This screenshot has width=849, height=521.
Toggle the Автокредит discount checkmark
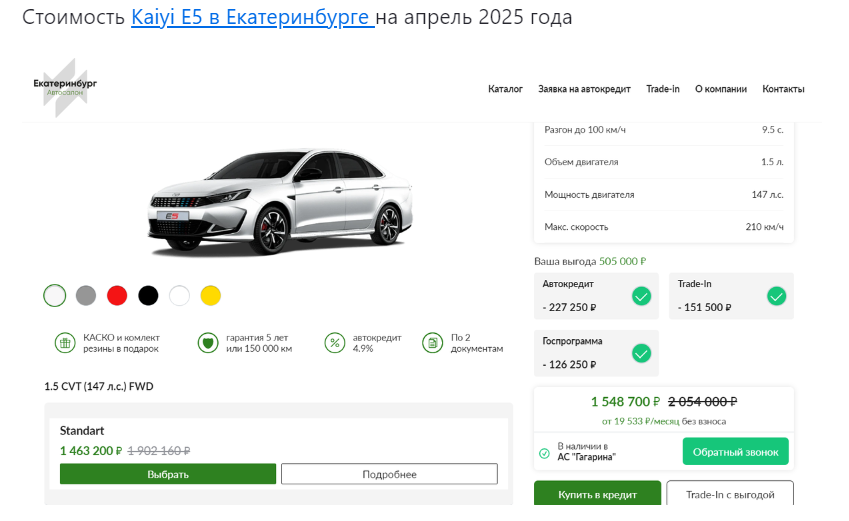642,296
